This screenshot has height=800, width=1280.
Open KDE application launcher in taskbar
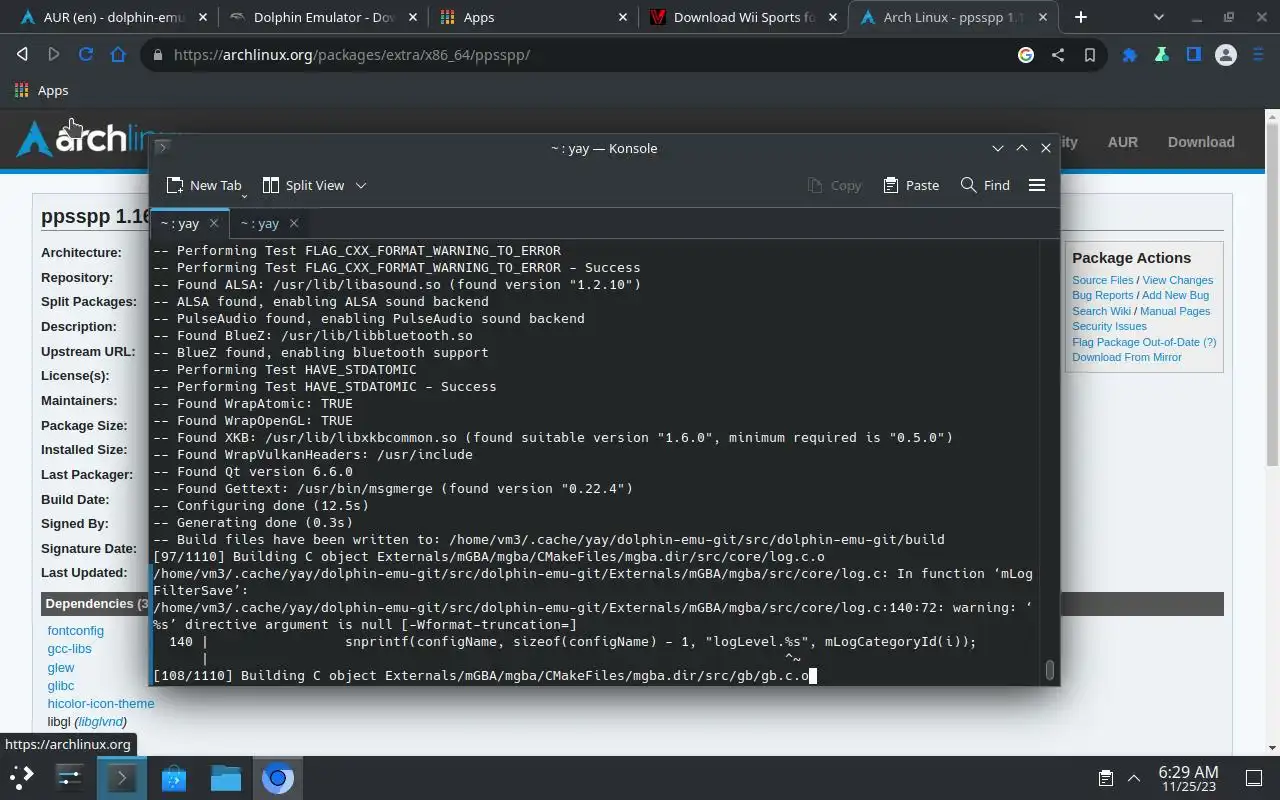(22, 777)
